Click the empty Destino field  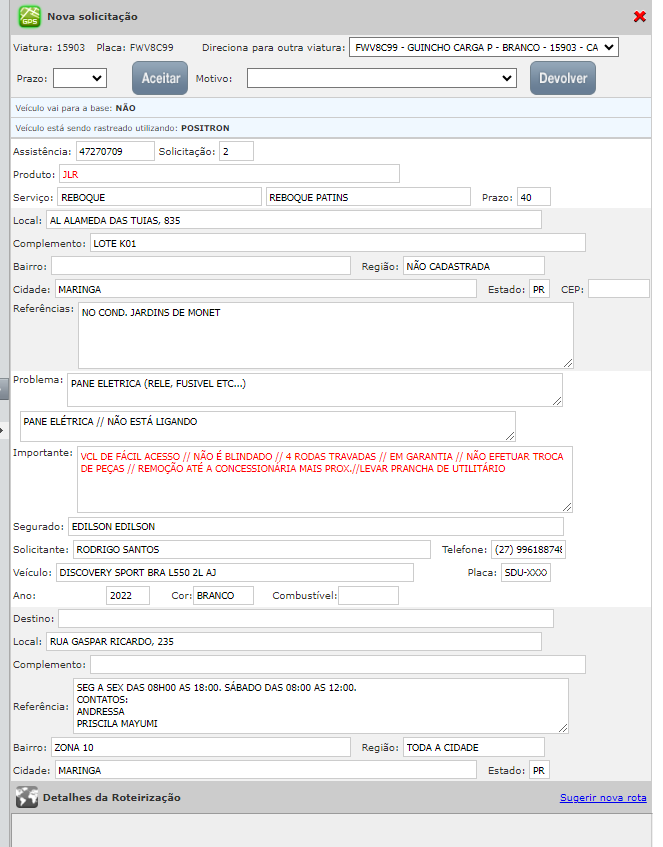pos(305,618)
